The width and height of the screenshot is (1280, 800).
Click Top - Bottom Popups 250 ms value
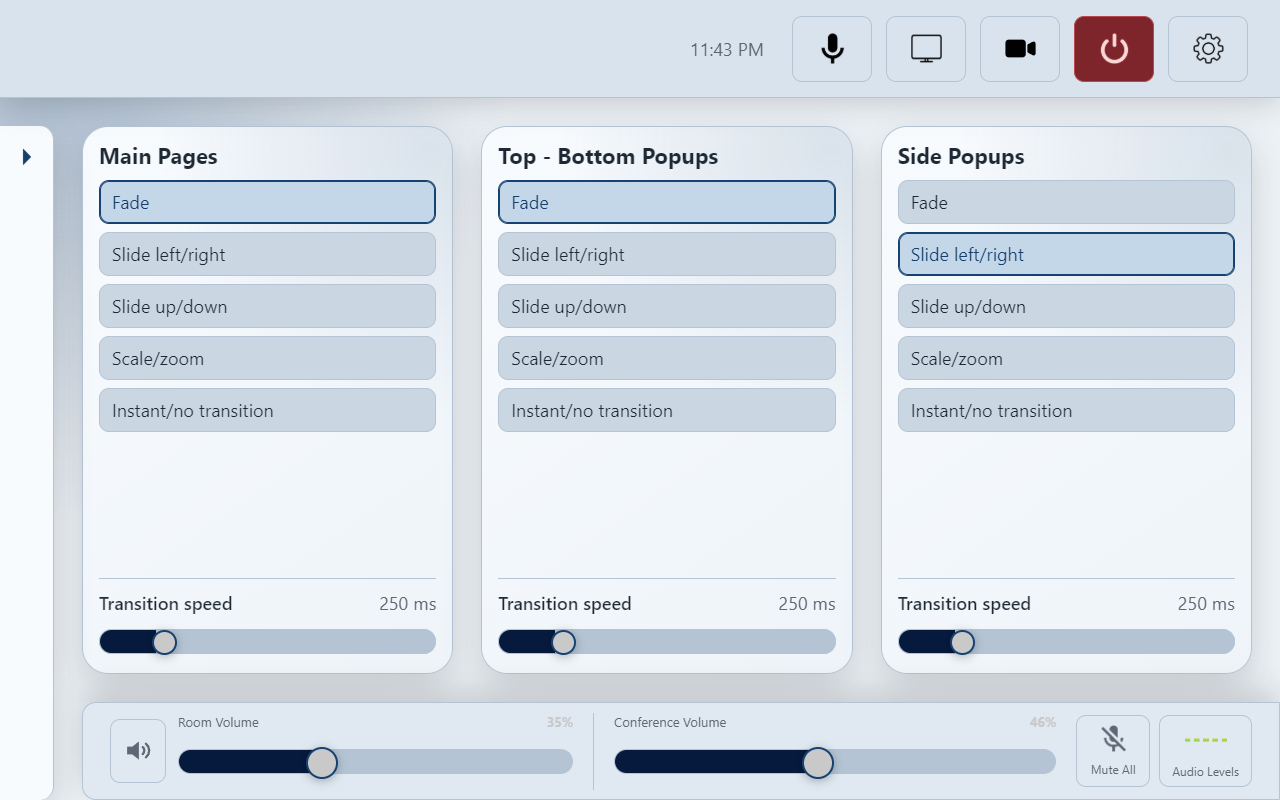(x=807, y=604)
